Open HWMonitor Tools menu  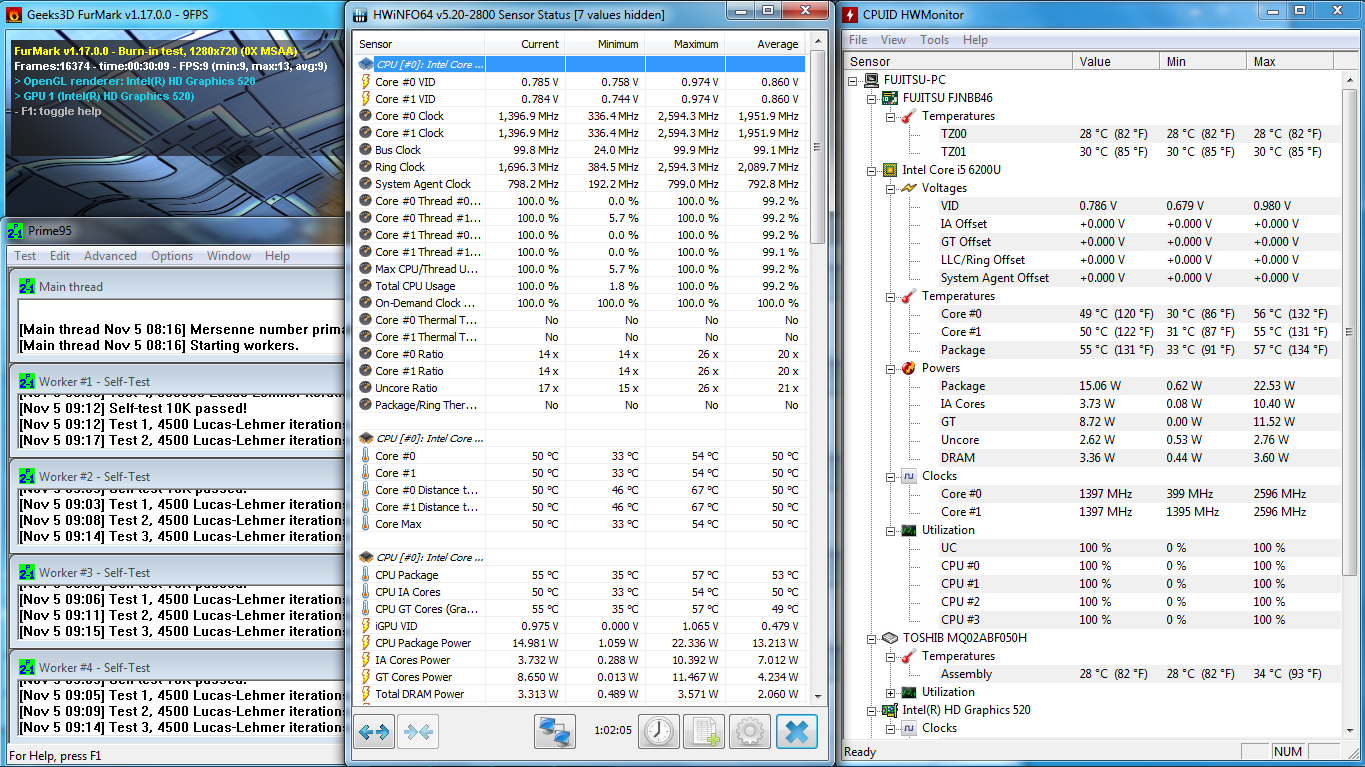pos(934,40)
